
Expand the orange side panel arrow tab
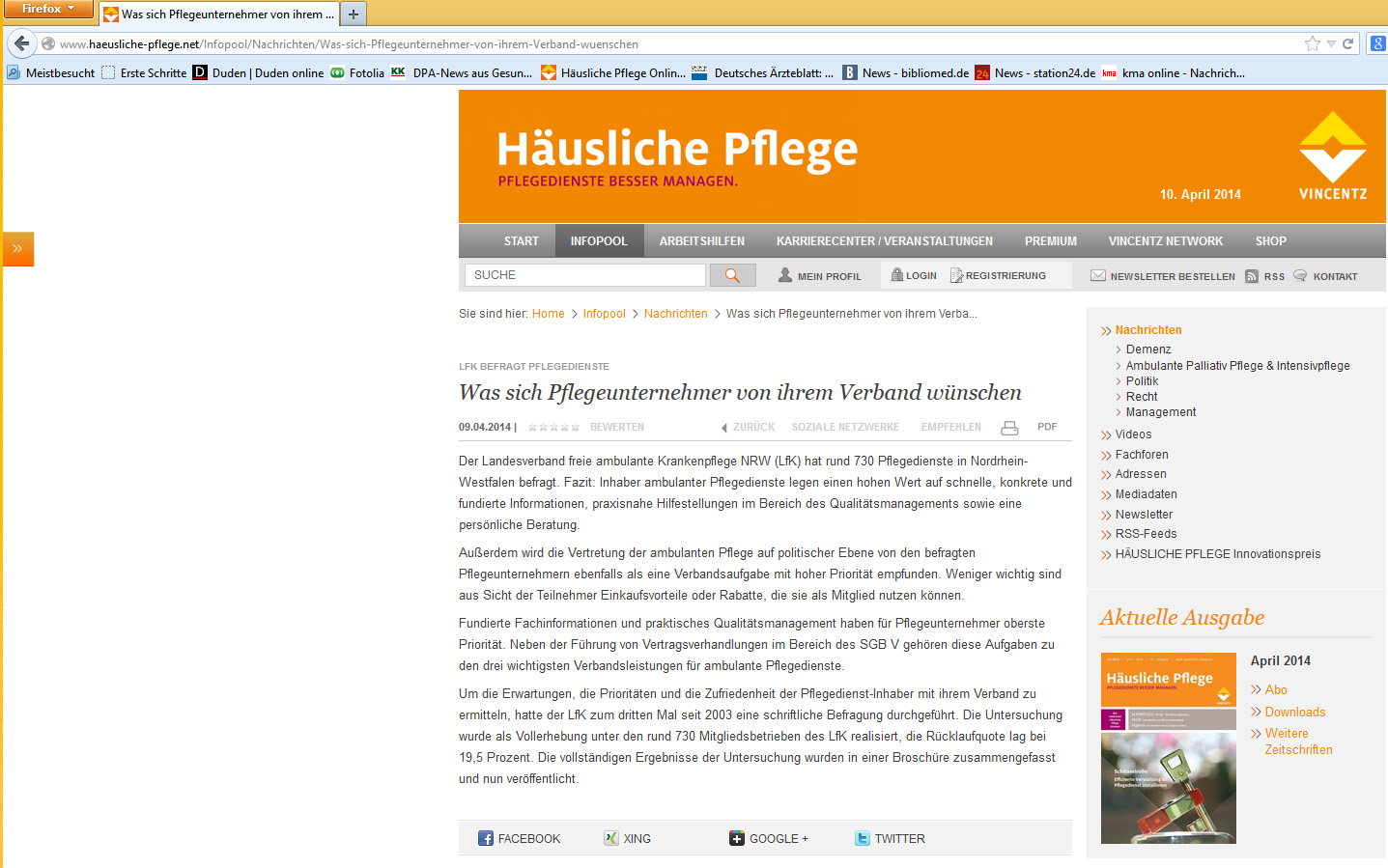(17, 249)
